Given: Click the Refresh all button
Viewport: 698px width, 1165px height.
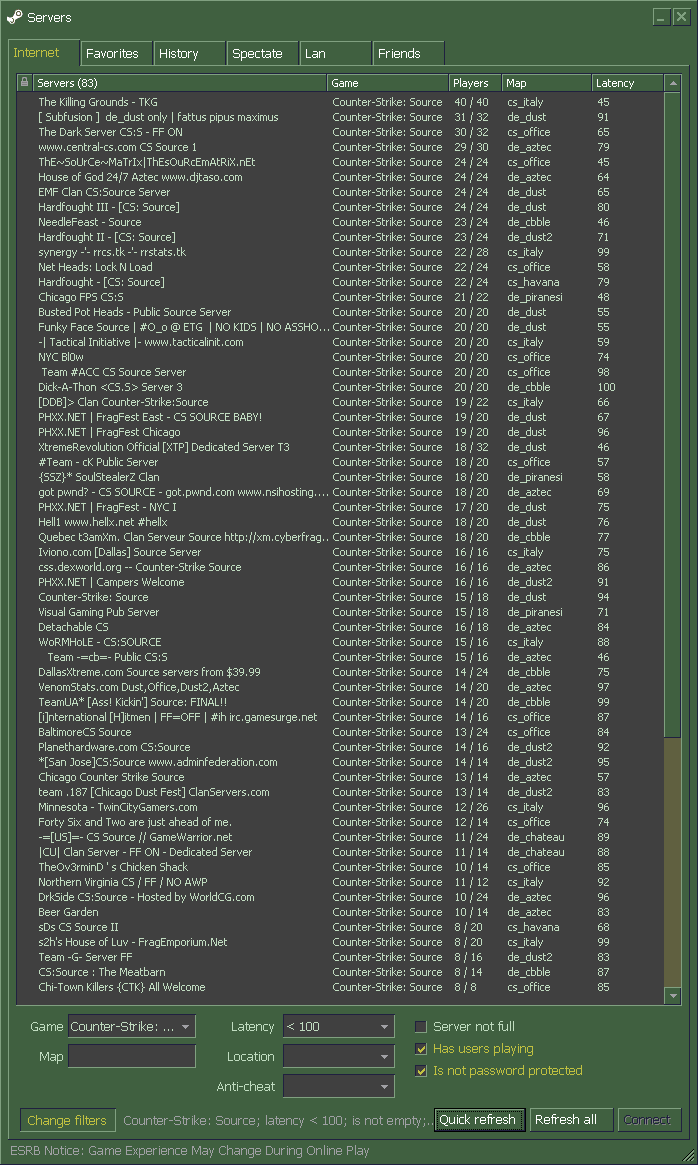Looking at the screenshot, I should pos(570,1120).
